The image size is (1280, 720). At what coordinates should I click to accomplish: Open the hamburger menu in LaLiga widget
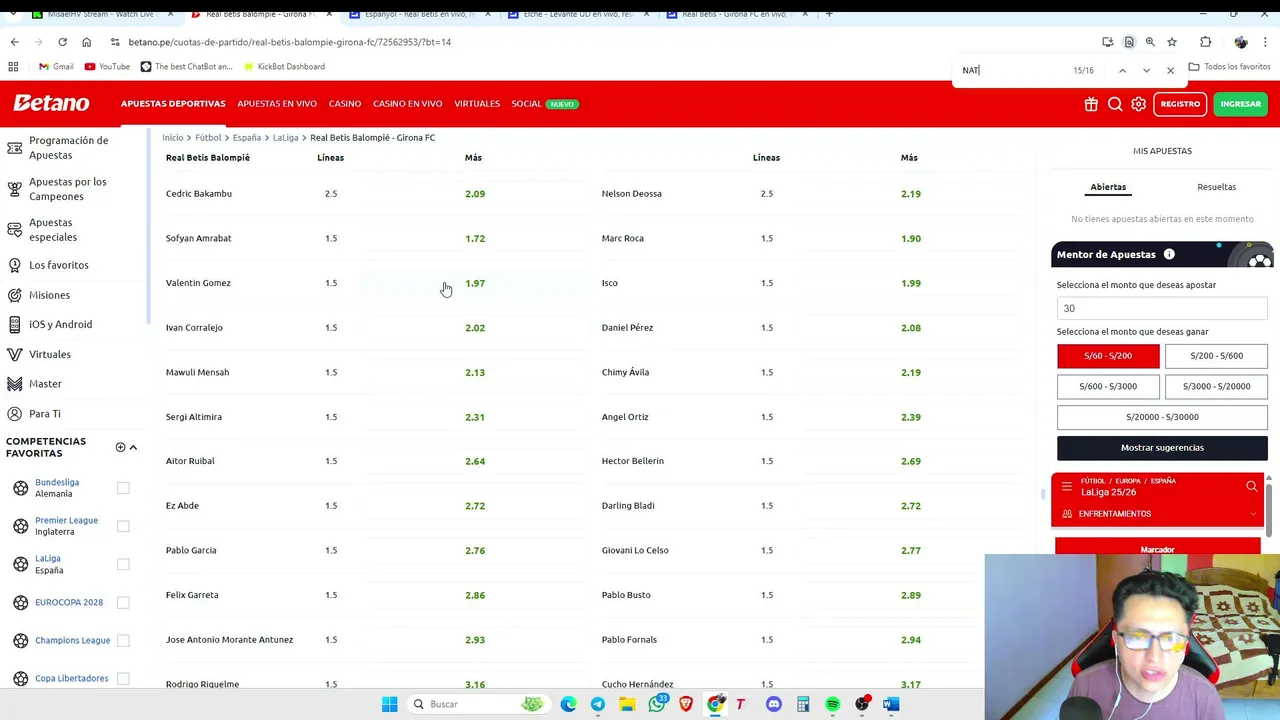[x=1066, y=487]
